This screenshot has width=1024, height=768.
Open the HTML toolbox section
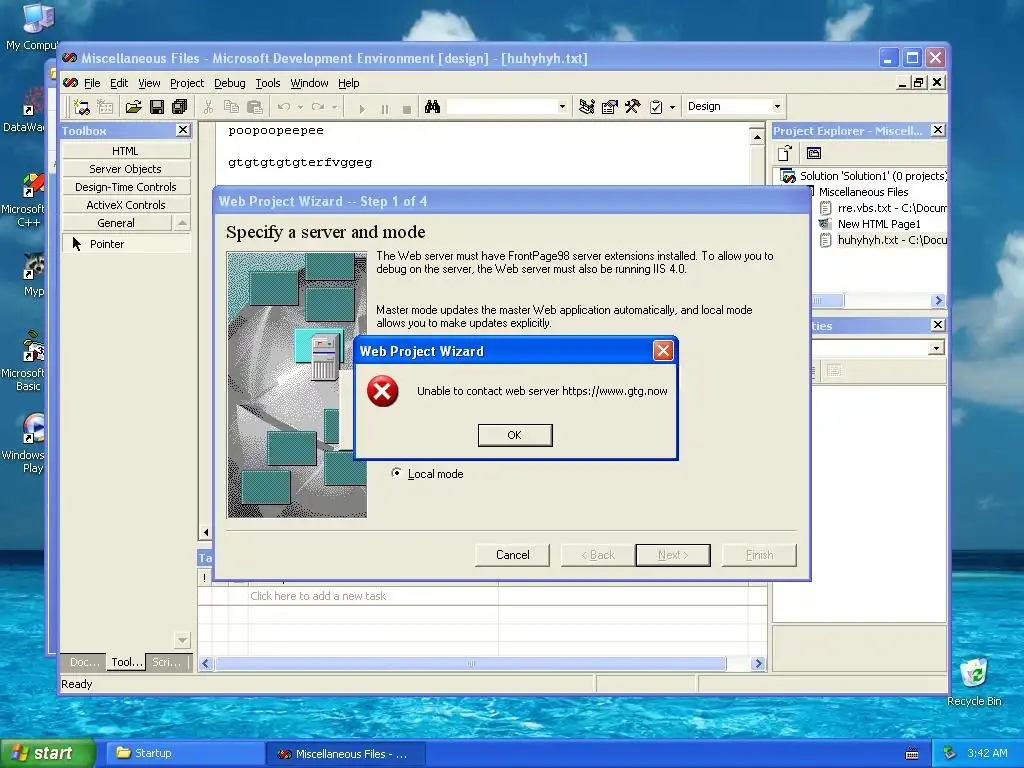[126, 151]
